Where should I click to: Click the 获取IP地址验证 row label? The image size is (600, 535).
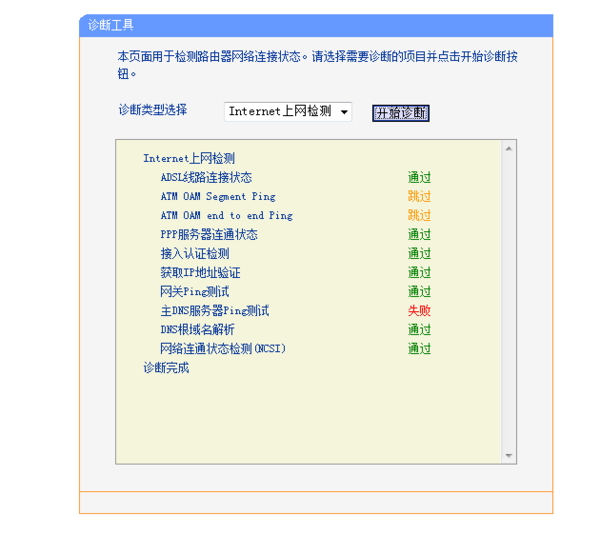point(201,272)
